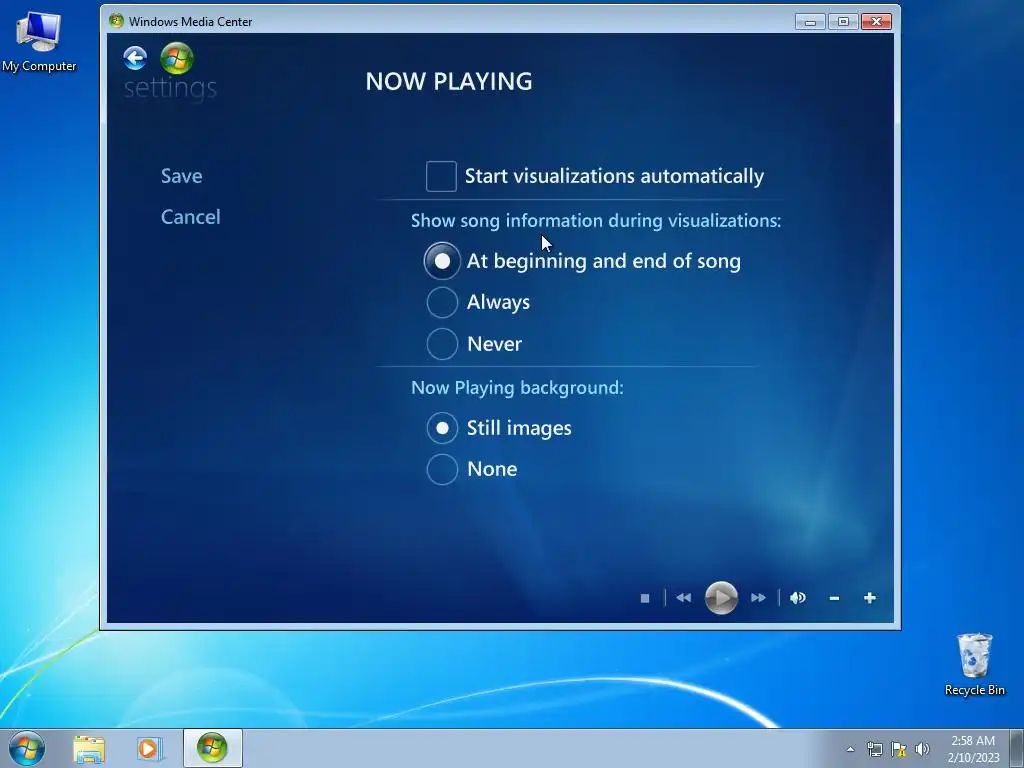The height and width of the screenshot is (768, 1024).
Task: Fast forward using the double-right arrow button
Action: (x=758, y=598)
